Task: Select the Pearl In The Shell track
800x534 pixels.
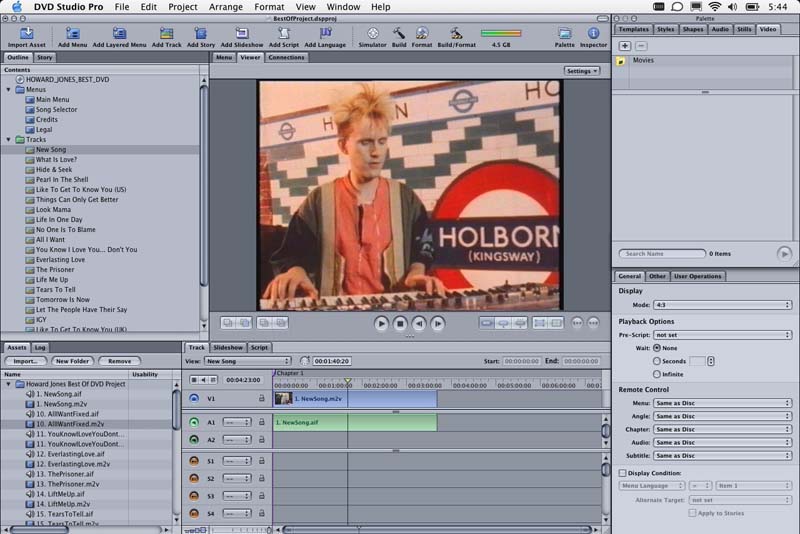Action: pos(62,180)
